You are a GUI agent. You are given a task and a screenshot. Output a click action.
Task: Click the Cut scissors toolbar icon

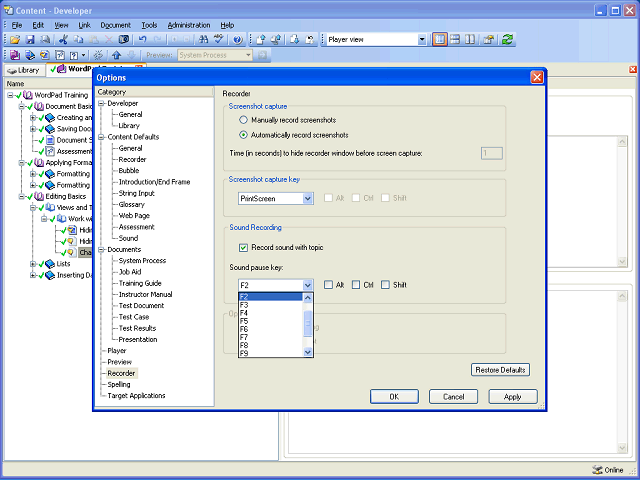[x=63, y=40]
